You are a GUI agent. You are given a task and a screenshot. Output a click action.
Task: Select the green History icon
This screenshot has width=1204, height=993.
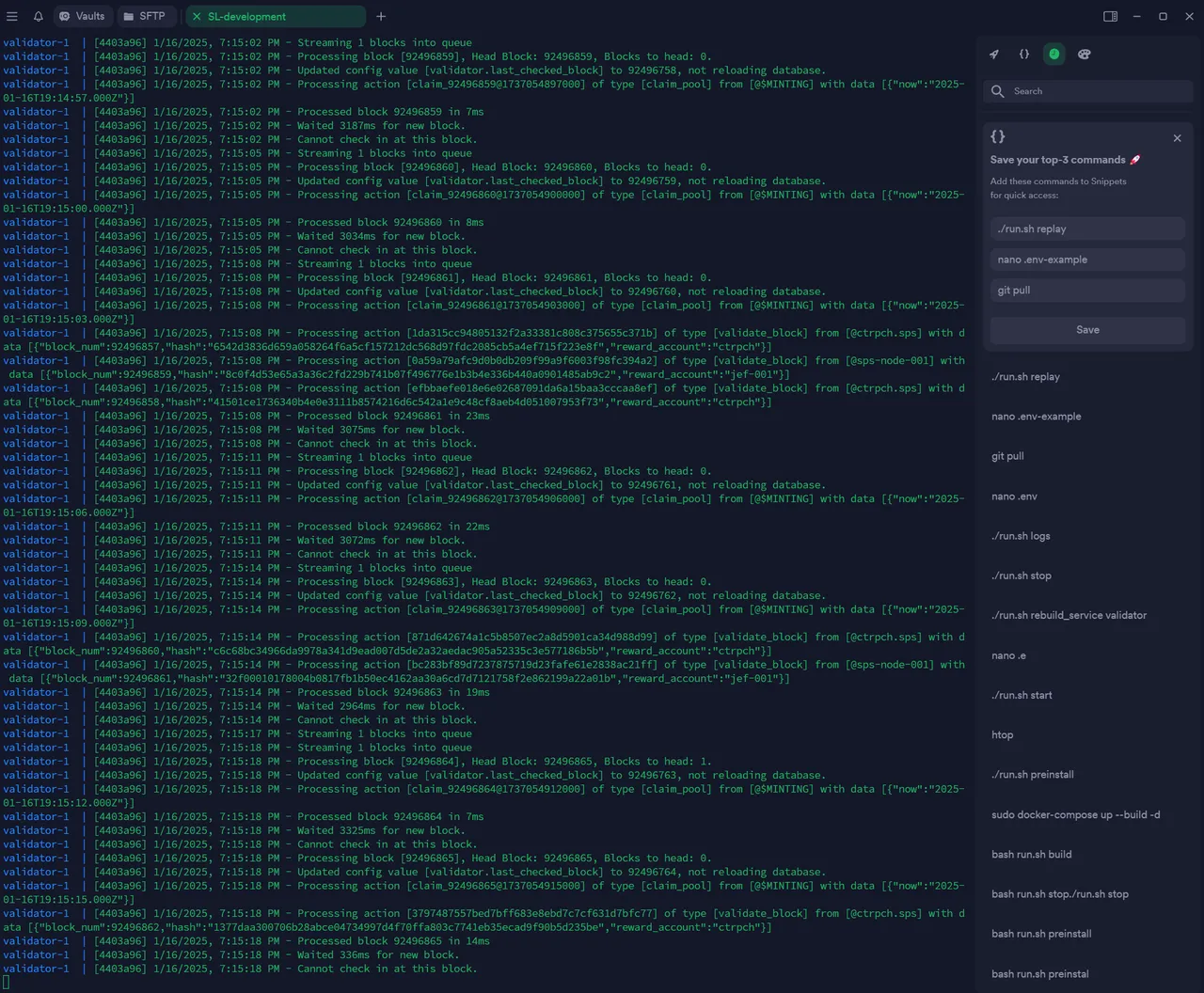[x=1054, y=55]
